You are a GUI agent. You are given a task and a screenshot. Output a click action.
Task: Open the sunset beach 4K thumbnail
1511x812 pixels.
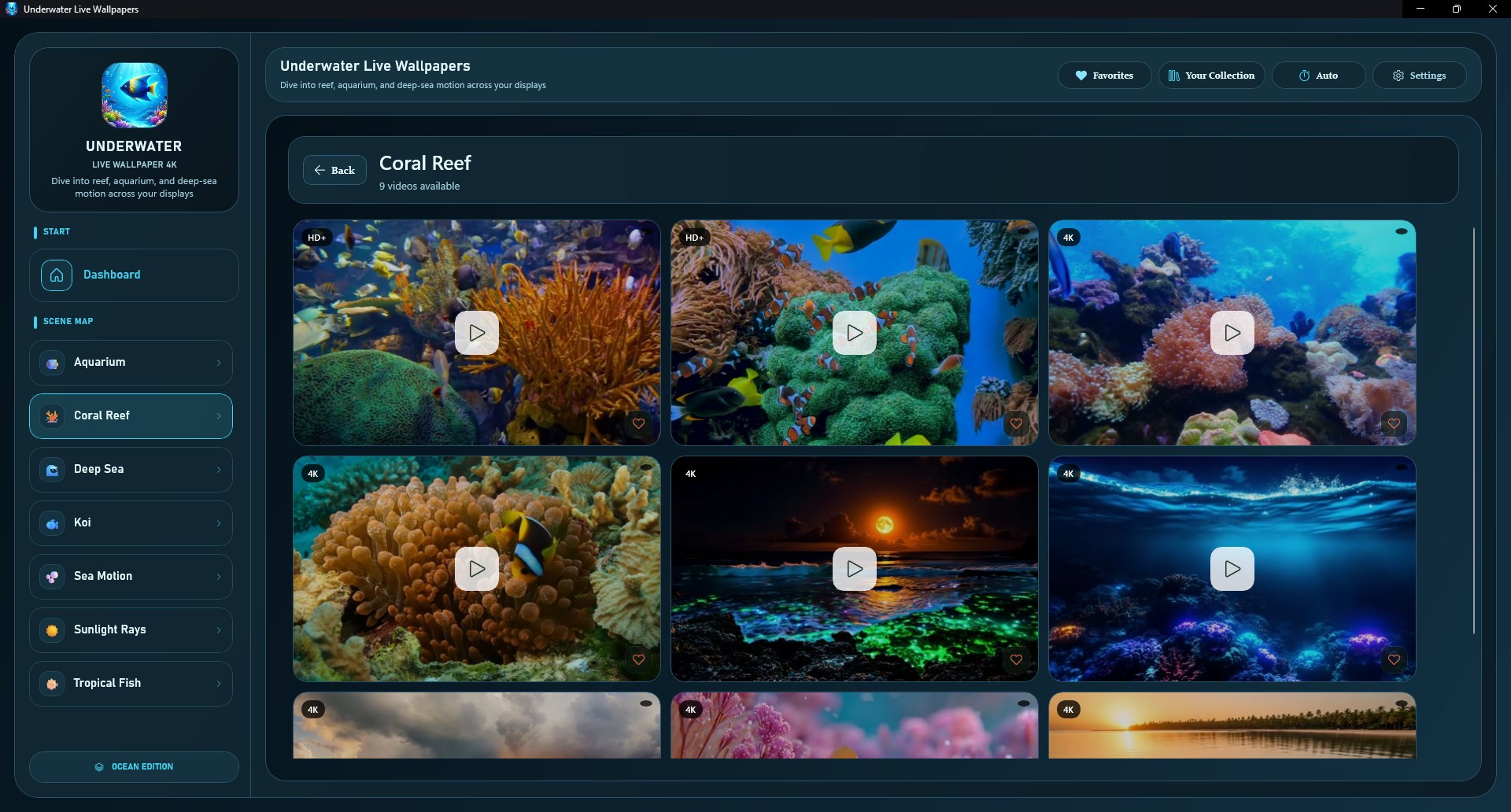tap(1232, 725)
